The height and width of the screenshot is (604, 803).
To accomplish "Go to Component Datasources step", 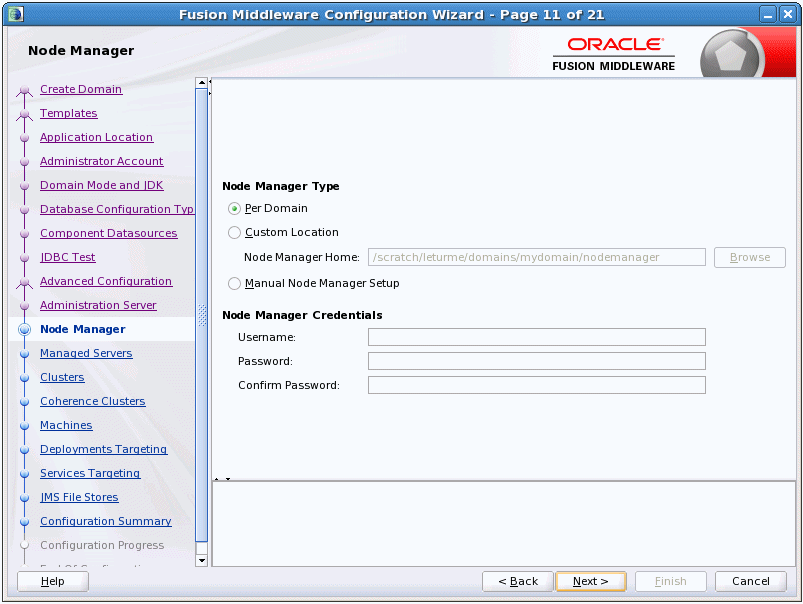I will 109,234.
